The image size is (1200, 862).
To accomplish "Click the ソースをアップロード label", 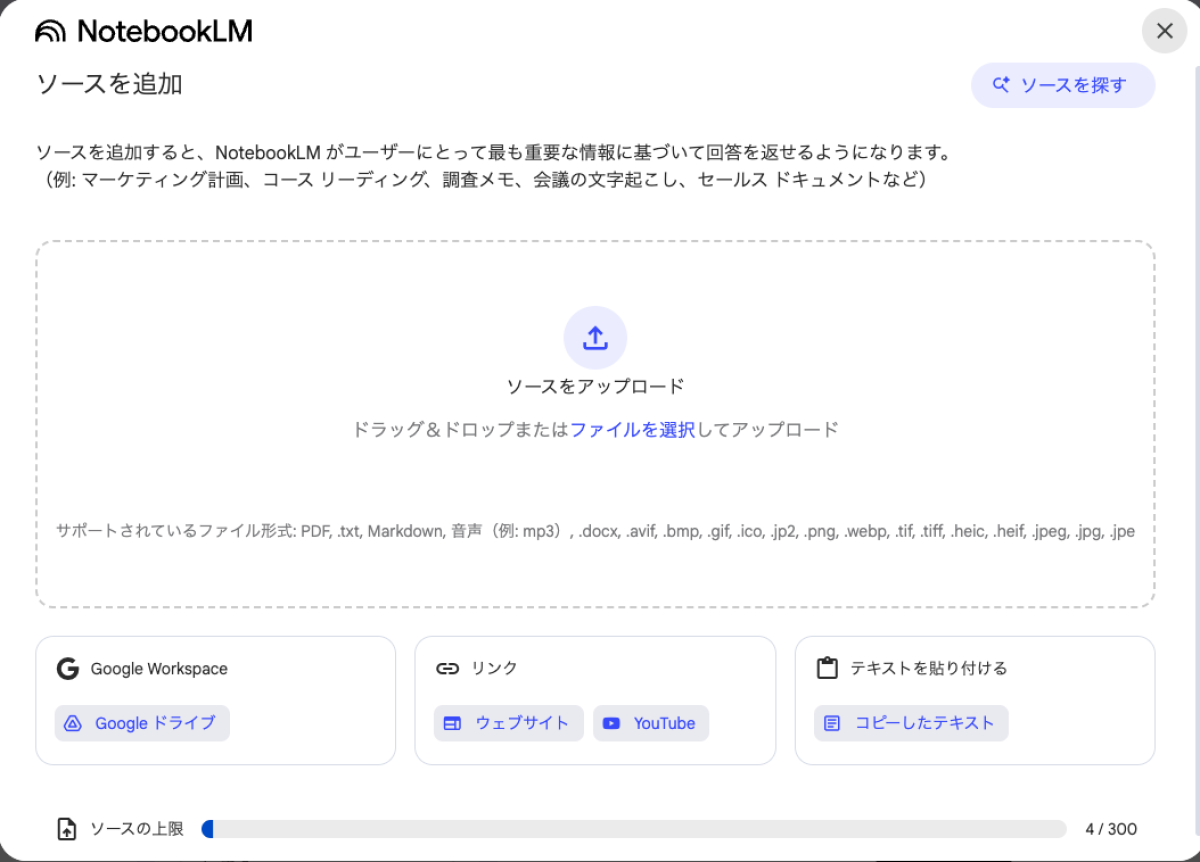I will (595, 387).
